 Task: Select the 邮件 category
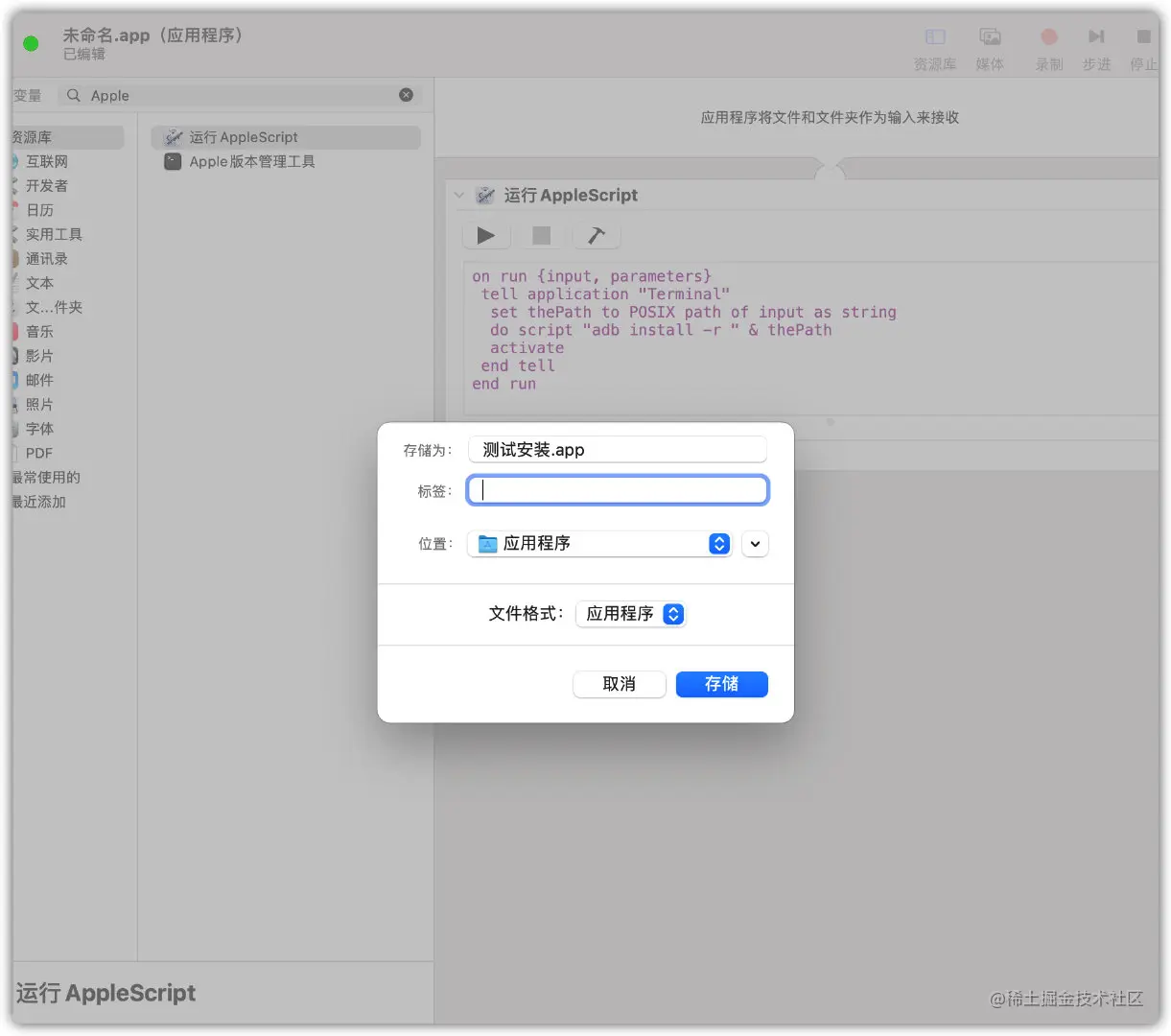(39, 380)
